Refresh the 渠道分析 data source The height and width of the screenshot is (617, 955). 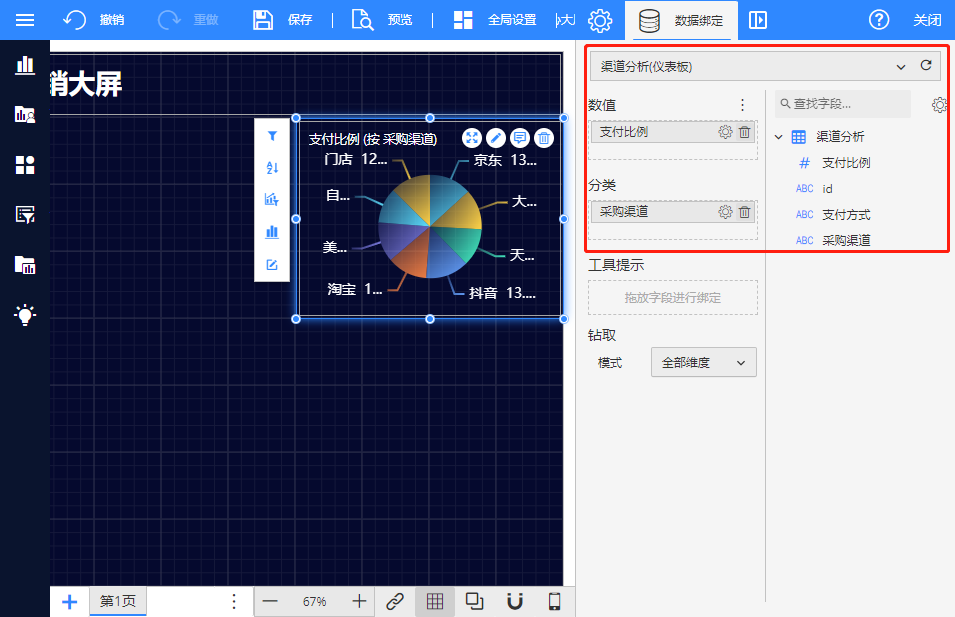[926, 66]
